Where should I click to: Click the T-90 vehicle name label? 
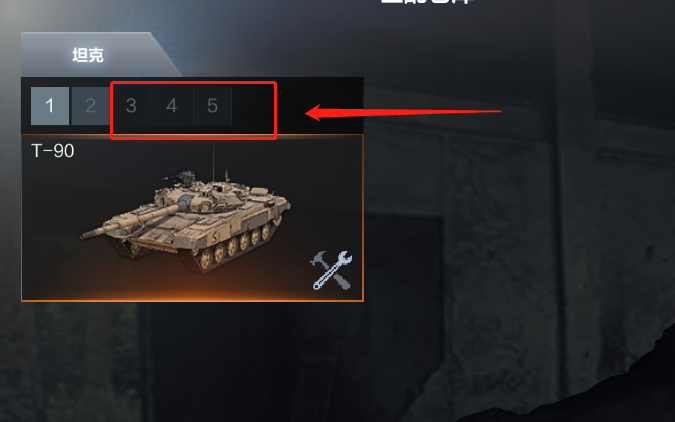(x=53, y=151)
